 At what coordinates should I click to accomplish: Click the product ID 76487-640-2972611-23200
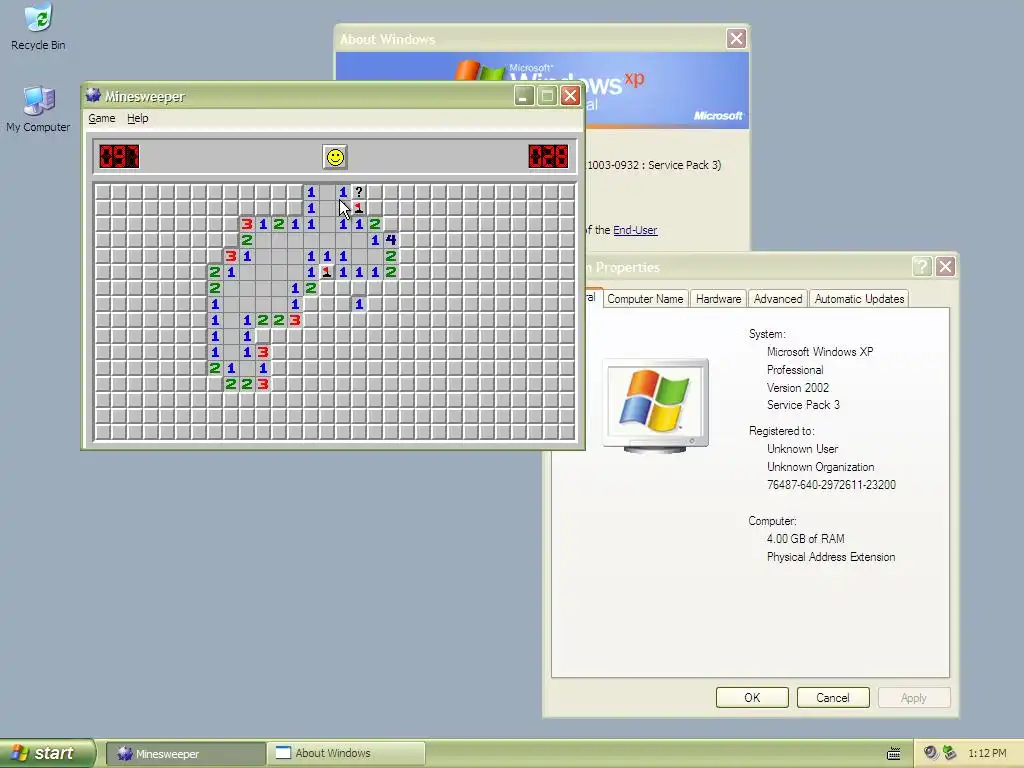pyautogui.click(x=831, y=485)
